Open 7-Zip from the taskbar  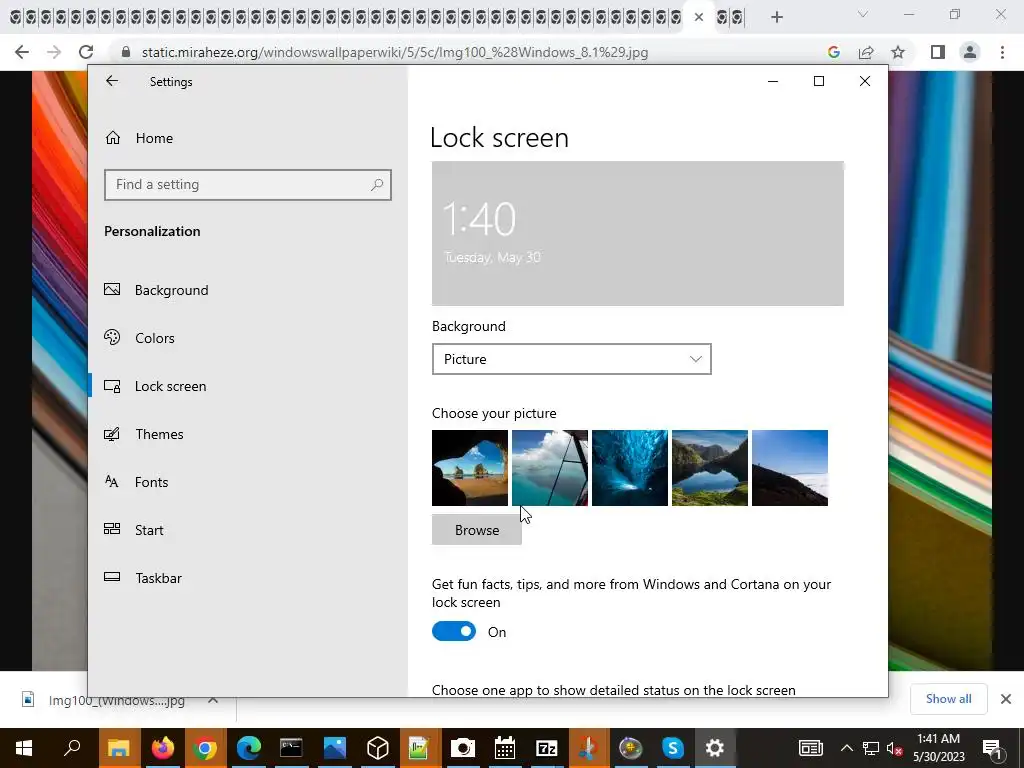click(x=547, y=748)
